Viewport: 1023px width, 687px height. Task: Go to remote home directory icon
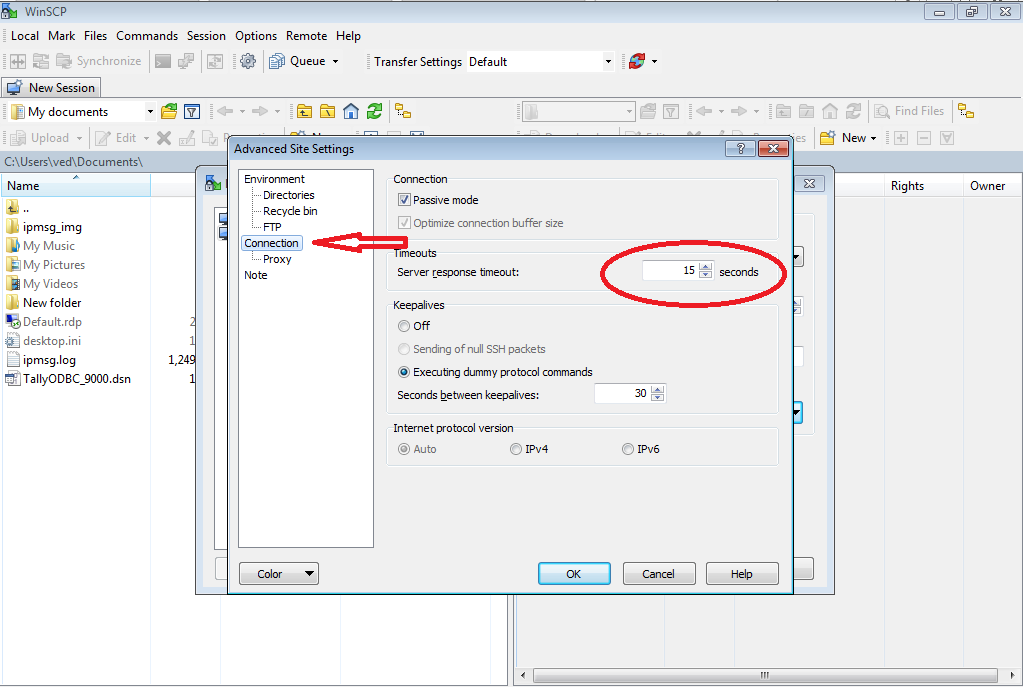pos(830,112)
